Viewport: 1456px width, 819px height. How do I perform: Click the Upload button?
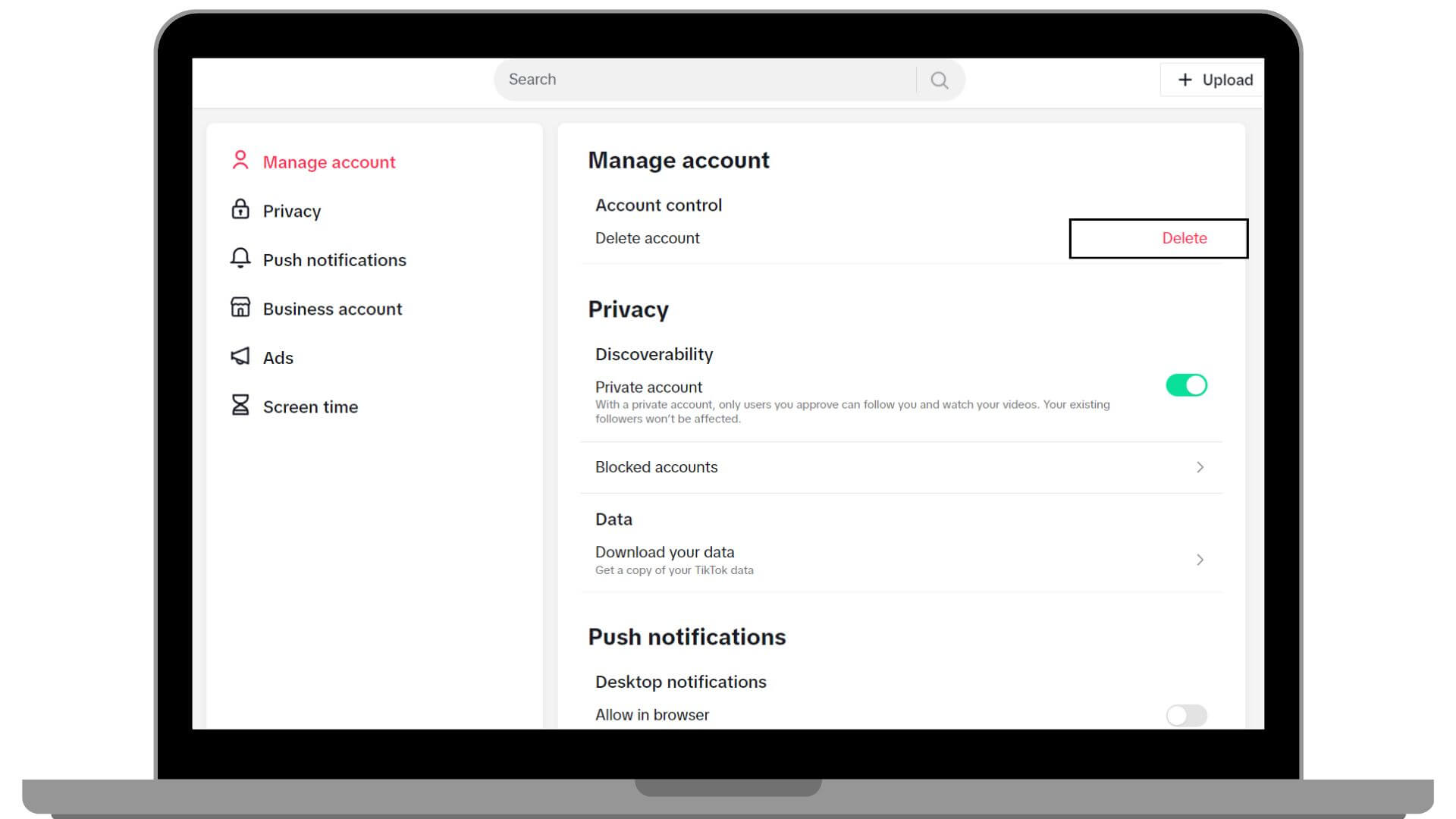1212,80
